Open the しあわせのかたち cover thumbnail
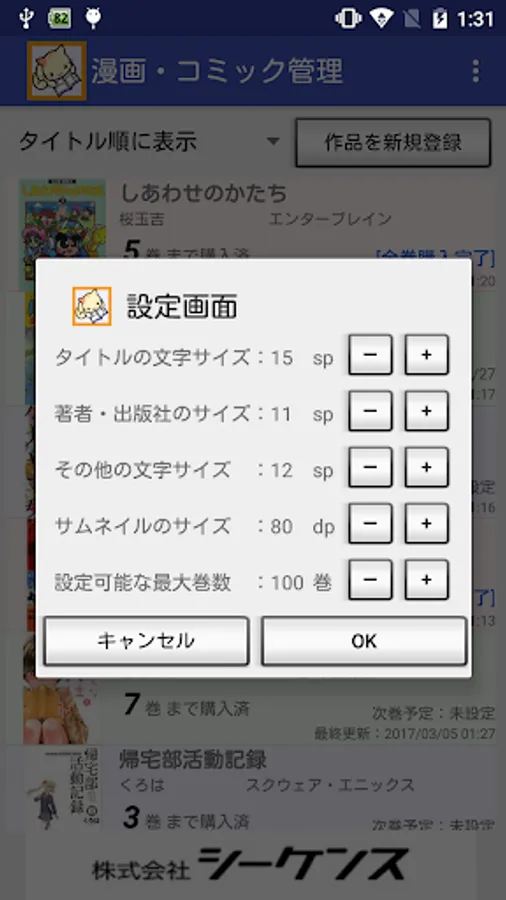Image resolution: width=506 pixels, height=900 pixels. [x=63, y=234]
